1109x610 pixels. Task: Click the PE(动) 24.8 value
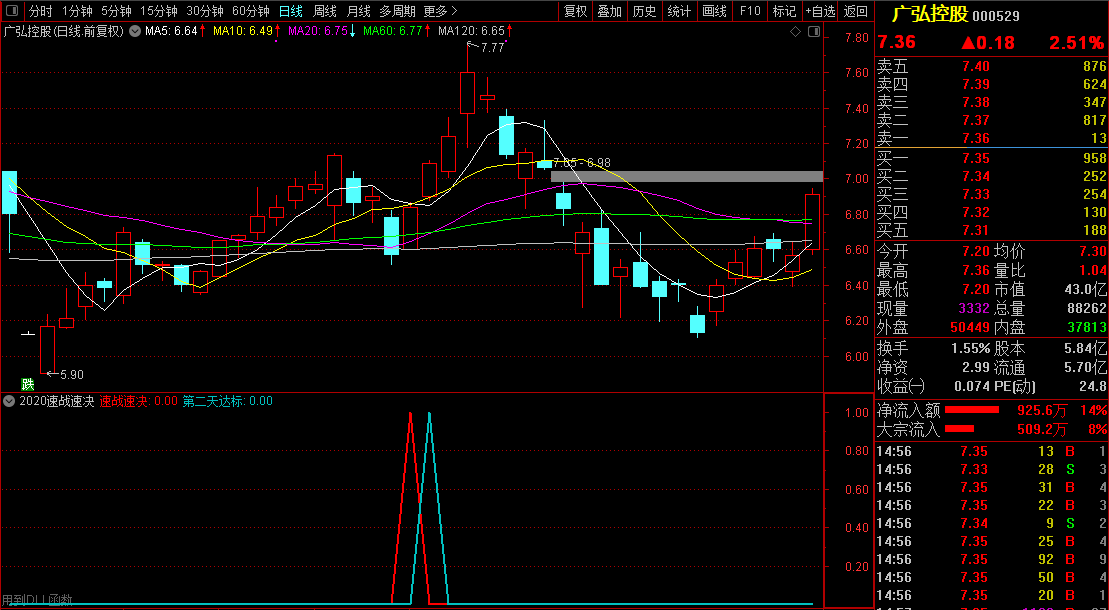[x=1093, y=386]
